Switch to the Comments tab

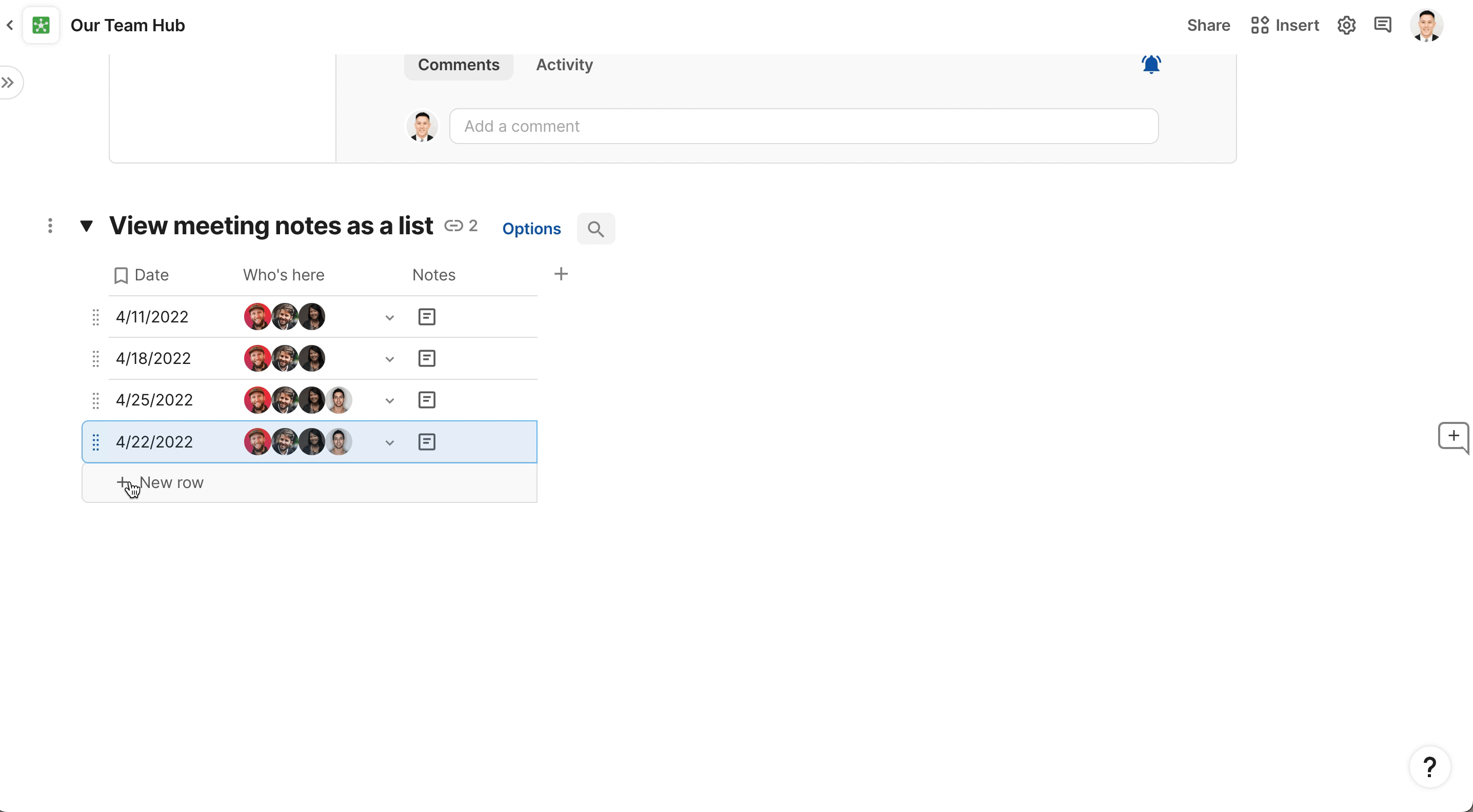coord(459,65)
